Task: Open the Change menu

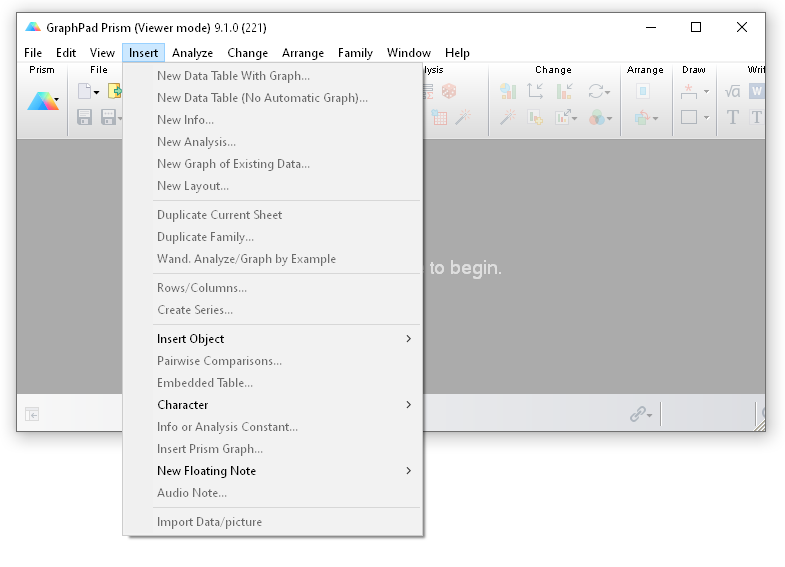Action: (247, 53)
